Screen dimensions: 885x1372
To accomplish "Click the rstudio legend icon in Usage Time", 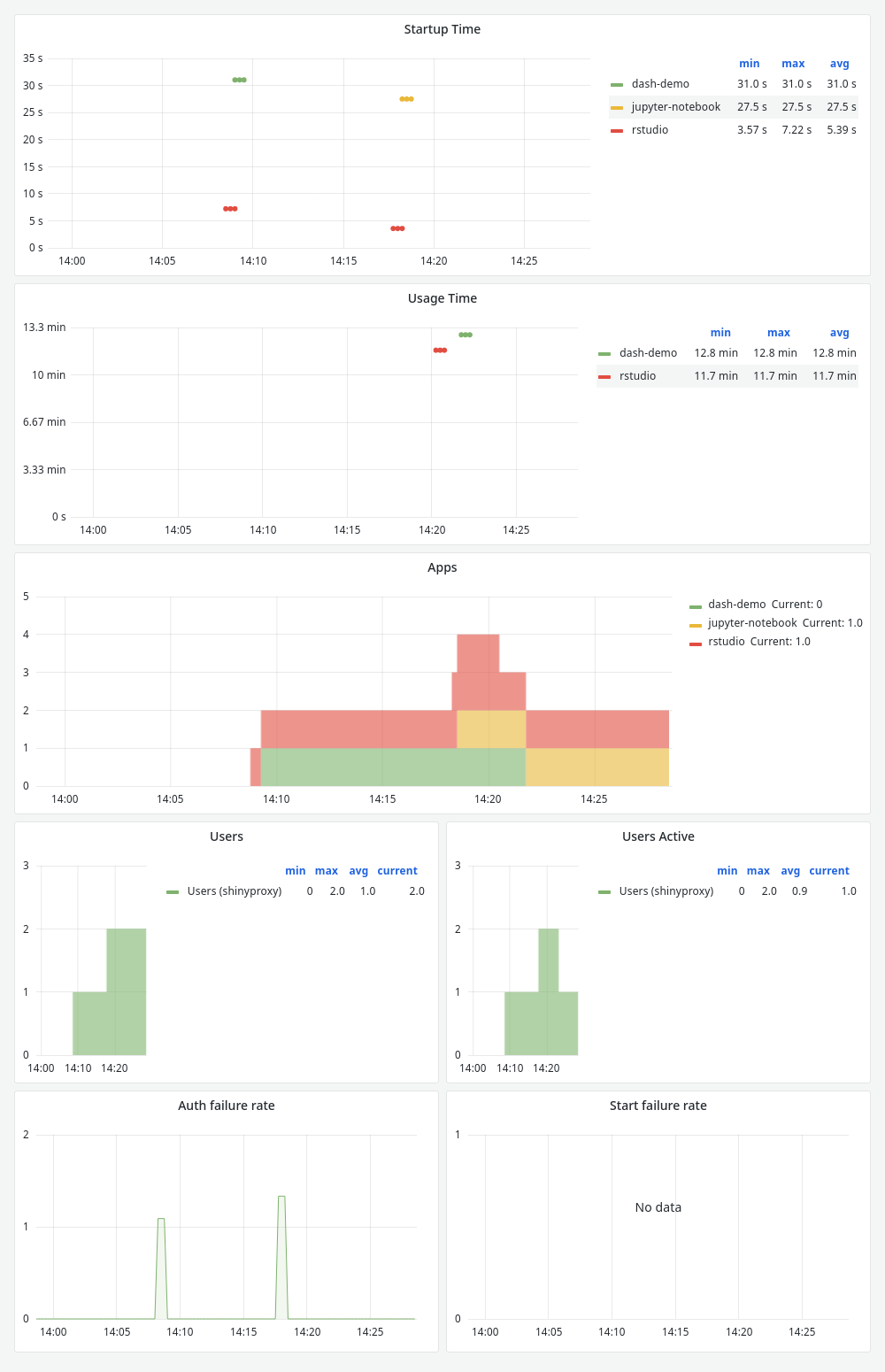I will [x=606, y=375].
